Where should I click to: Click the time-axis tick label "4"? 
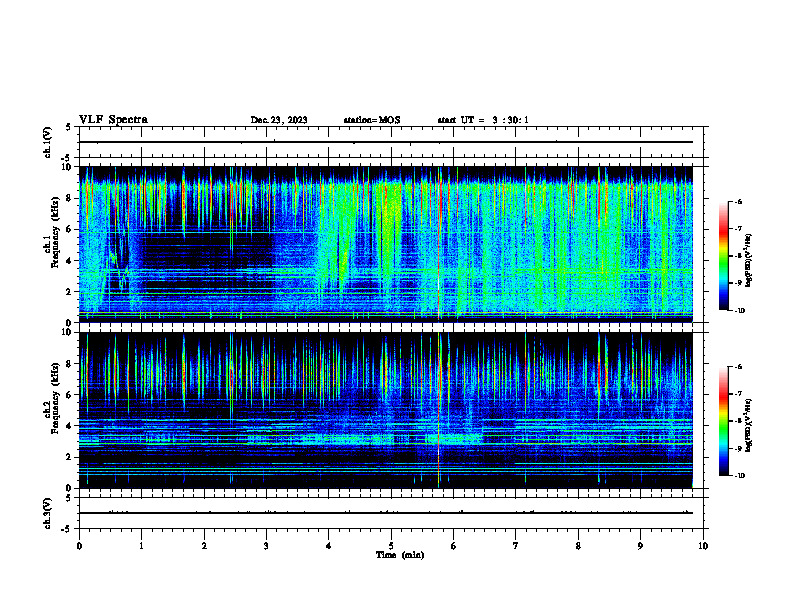point(329,546)
